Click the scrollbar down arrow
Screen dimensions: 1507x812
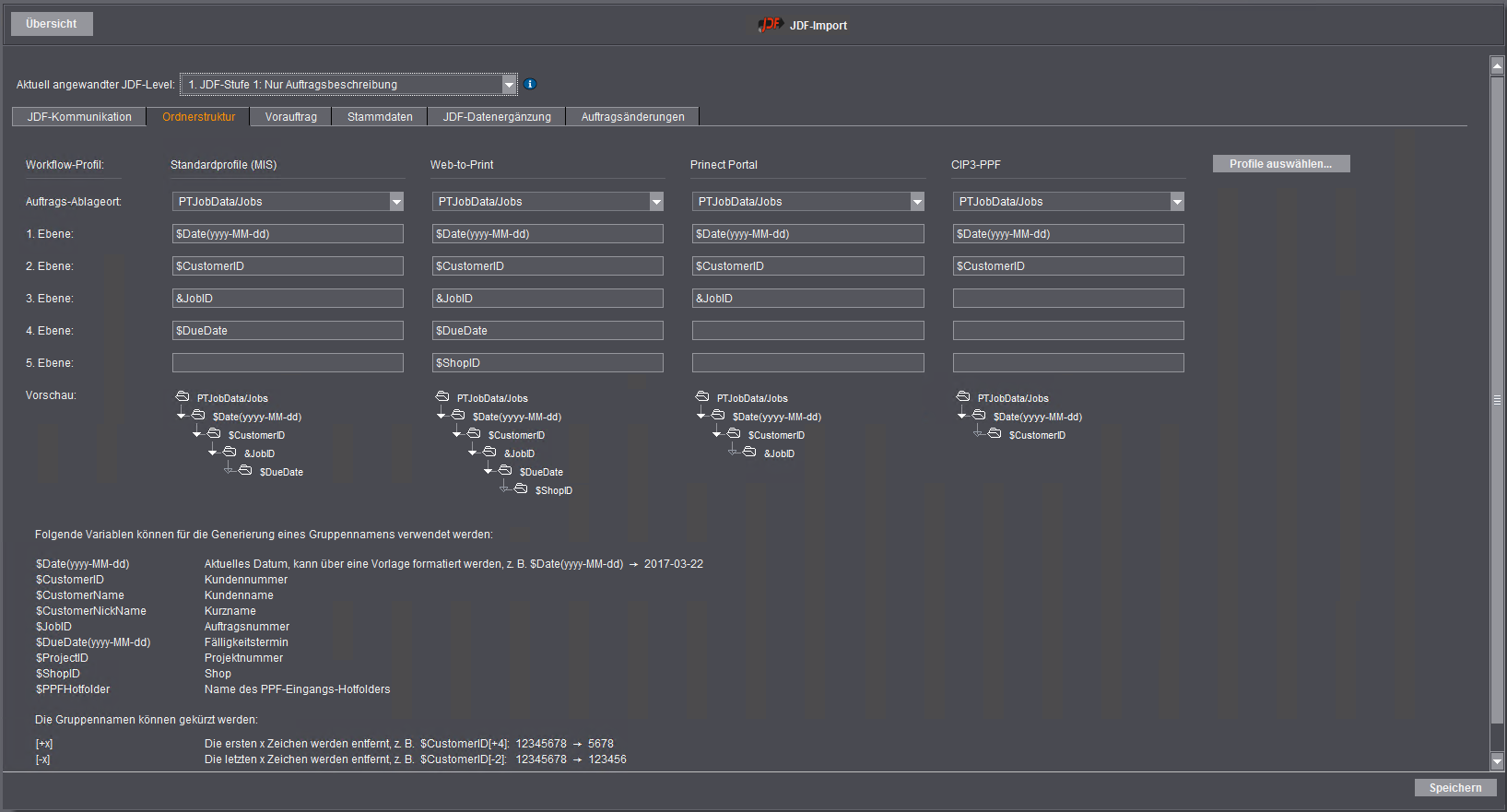point(1497,761)
